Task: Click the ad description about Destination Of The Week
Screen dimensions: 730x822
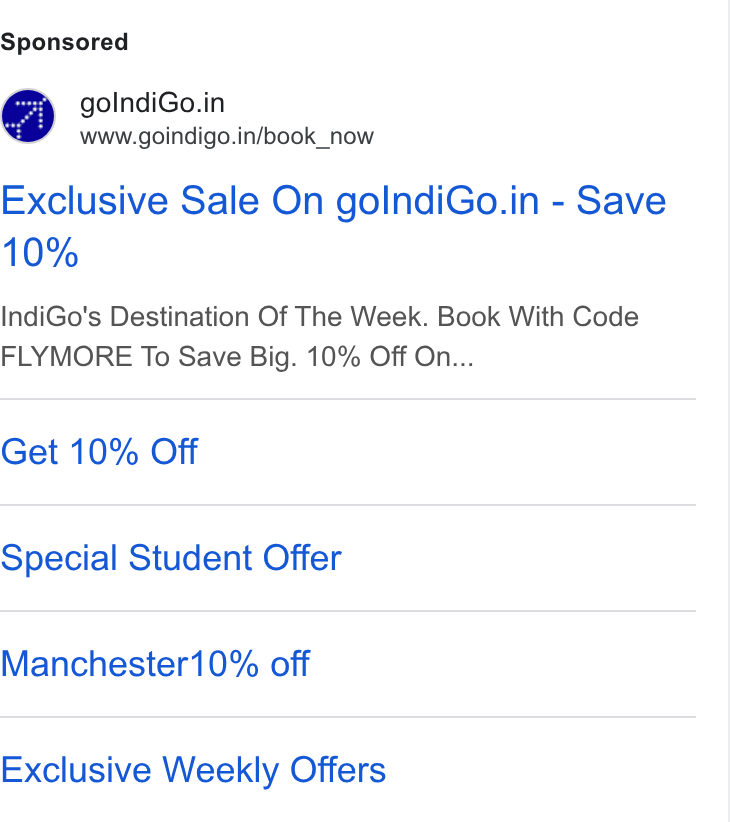Action: point(320,337)
